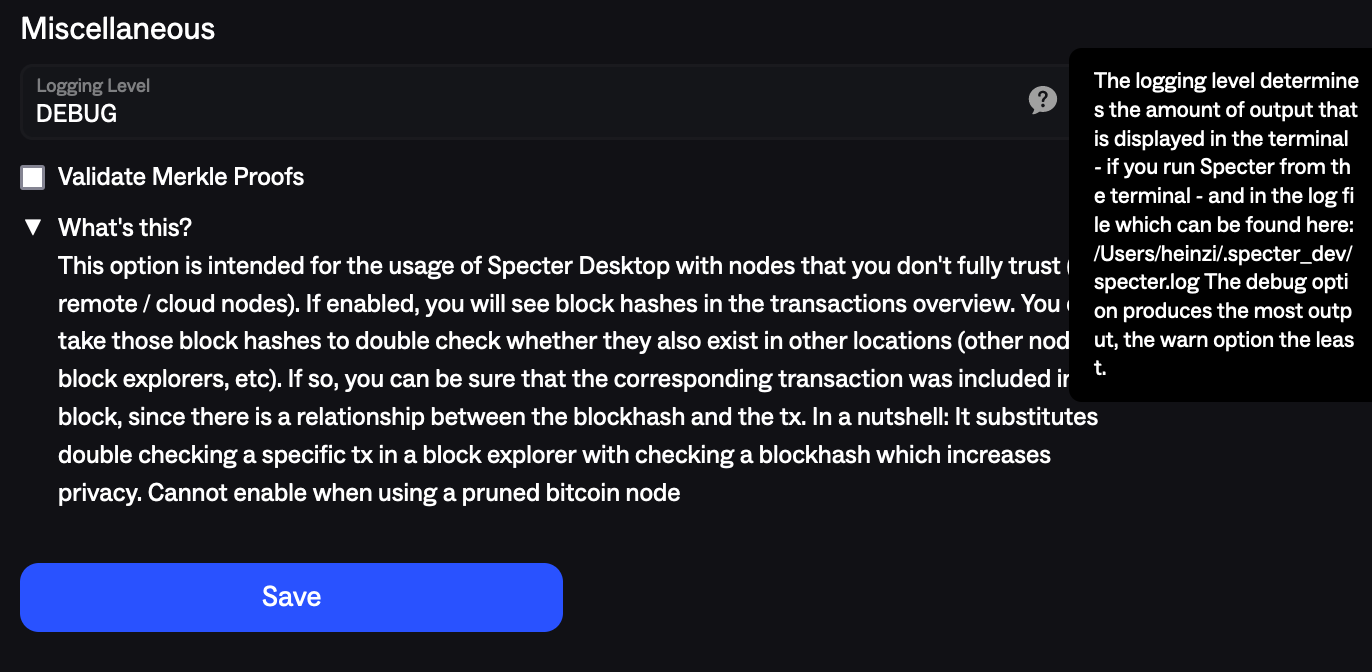Screen dimensions: 1372x672
Task: Save the miscellaneous settings
Action: (291, 597)
